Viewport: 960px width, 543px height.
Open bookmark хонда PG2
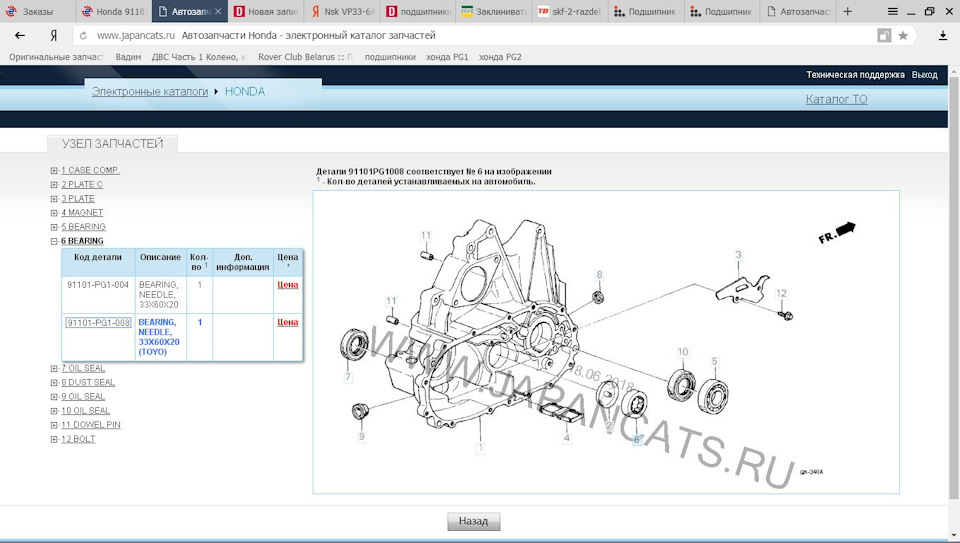[x=500, y=57]
